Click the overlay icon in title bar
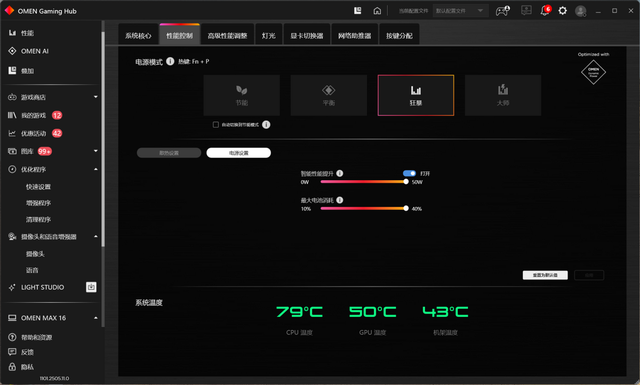Viewport: 640px width, 385px height. [358, 11]
